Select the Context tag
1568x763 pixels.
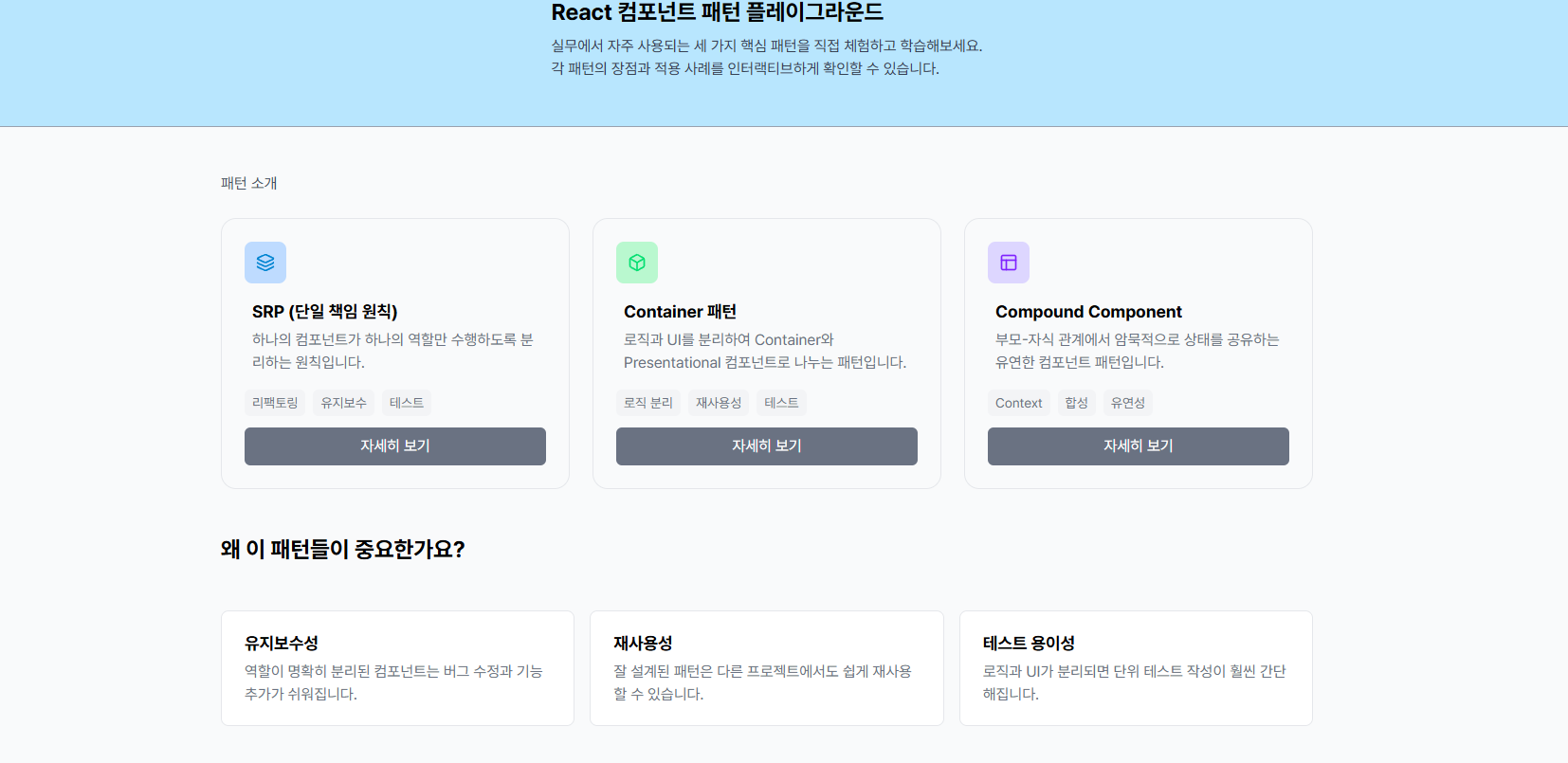coord(1019,403)
